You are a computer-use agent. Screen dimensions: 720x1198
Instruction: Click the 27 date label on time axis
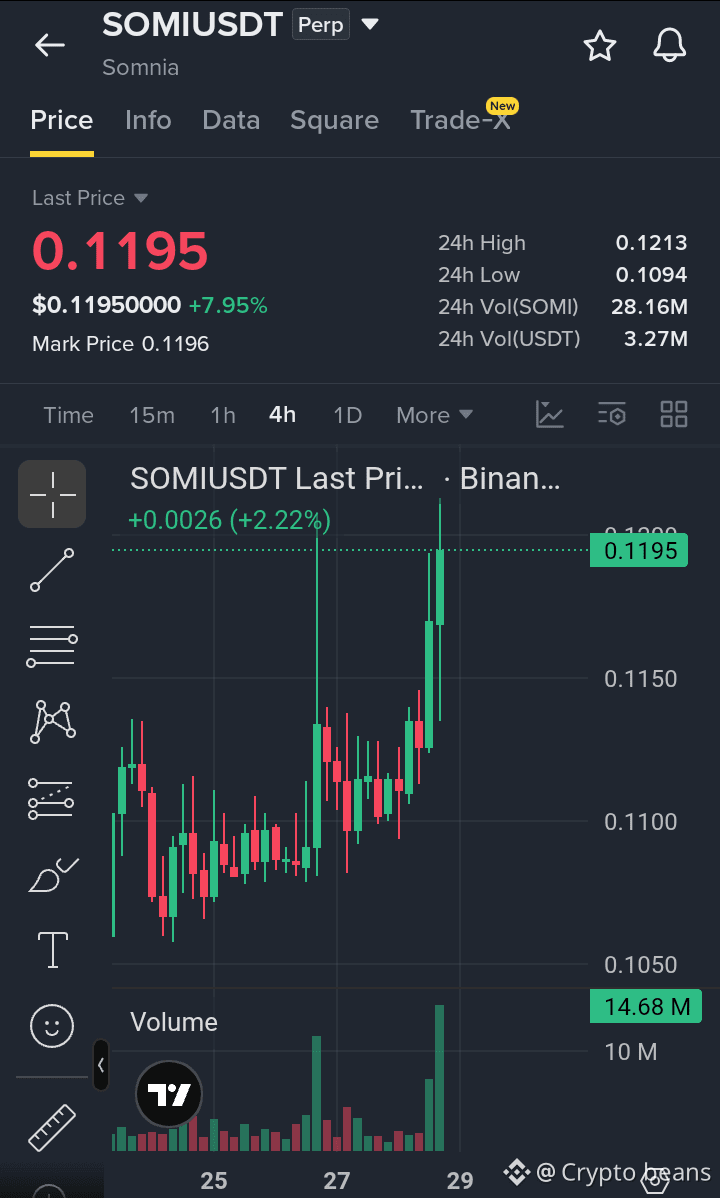click(336, 1181)
